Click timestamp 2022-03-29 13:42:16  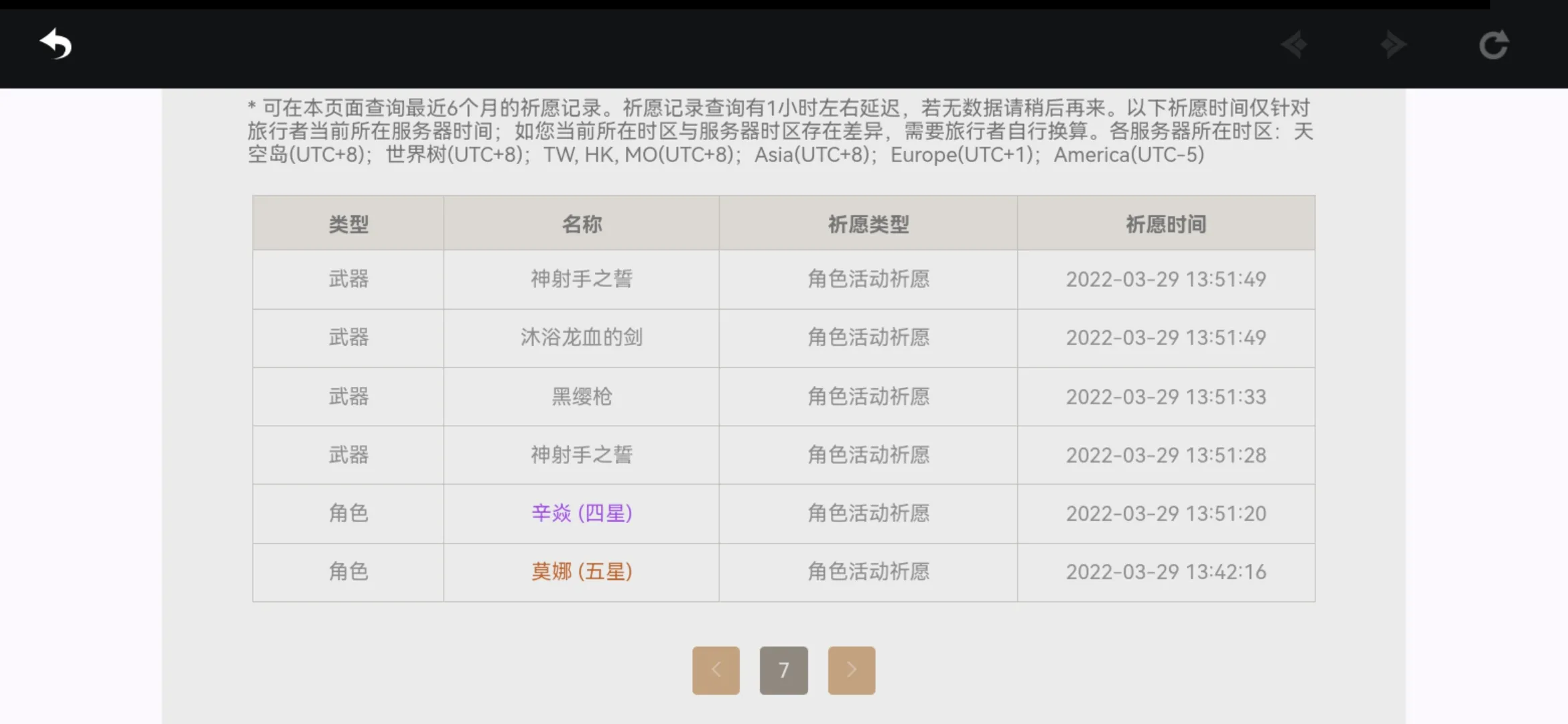tap(1166, 572)
